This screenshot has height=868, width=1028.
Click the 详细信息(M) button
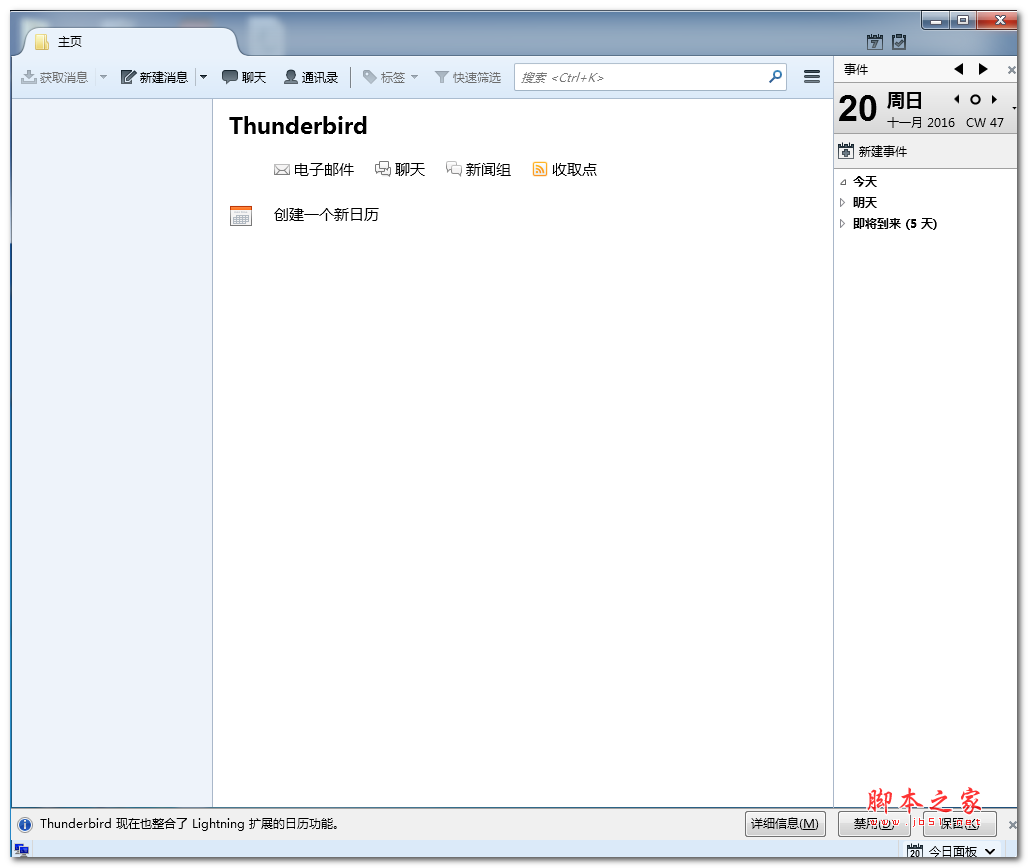click(785, 823)
